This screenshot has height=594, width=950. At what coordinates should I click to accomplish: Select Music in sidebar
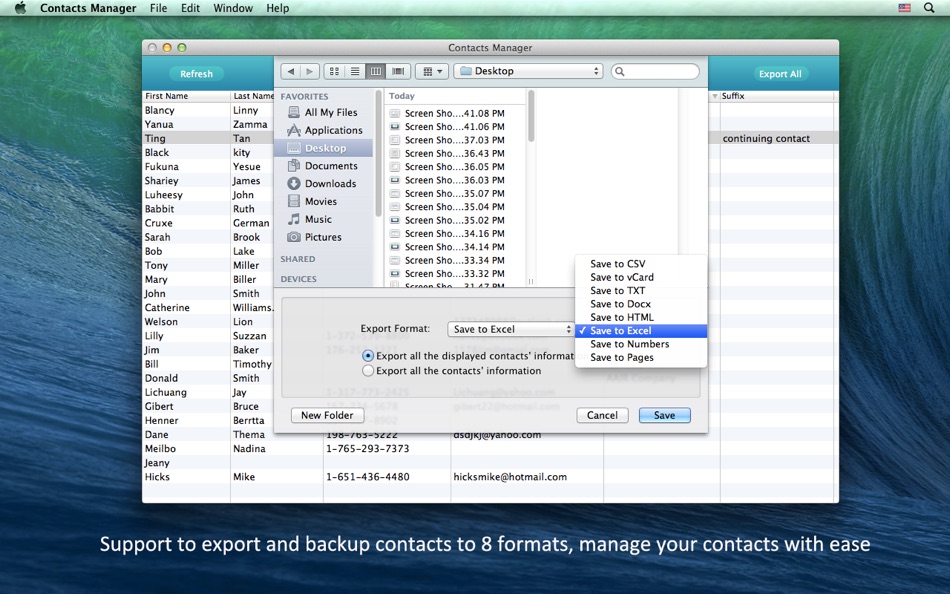pyautogui.click(x=324, y=219)
